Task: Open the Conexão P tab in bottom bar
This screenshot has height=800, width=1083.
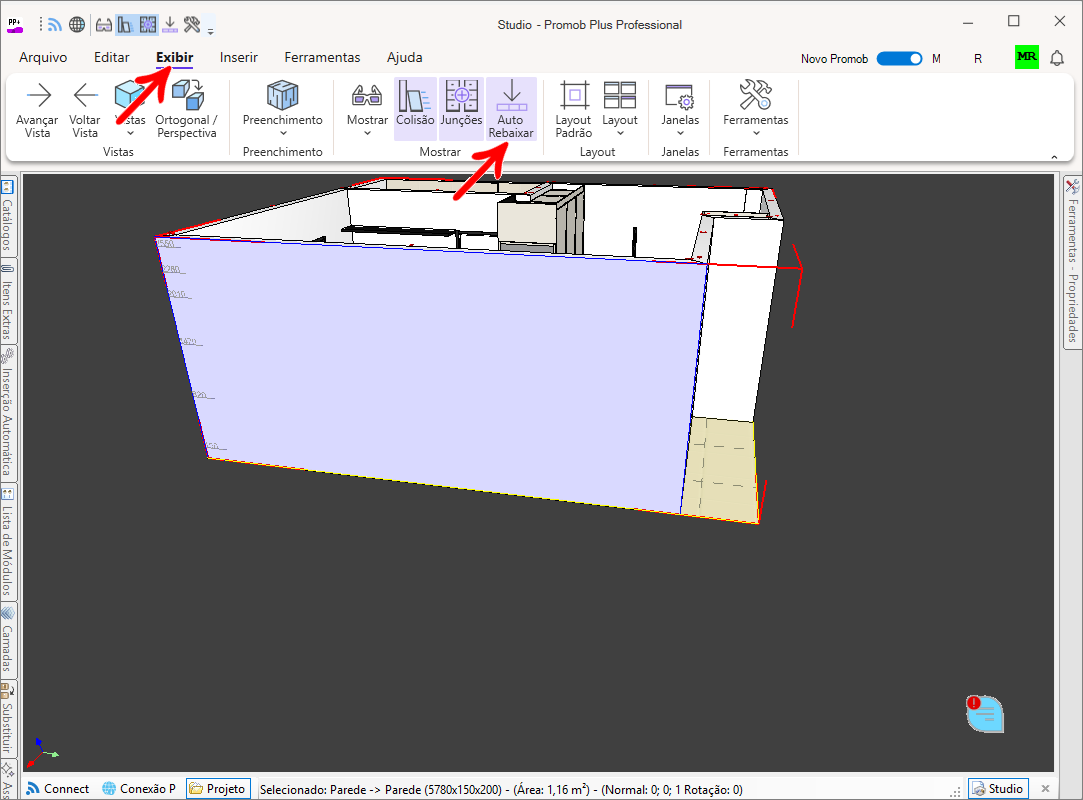Action: pos(139,789)
